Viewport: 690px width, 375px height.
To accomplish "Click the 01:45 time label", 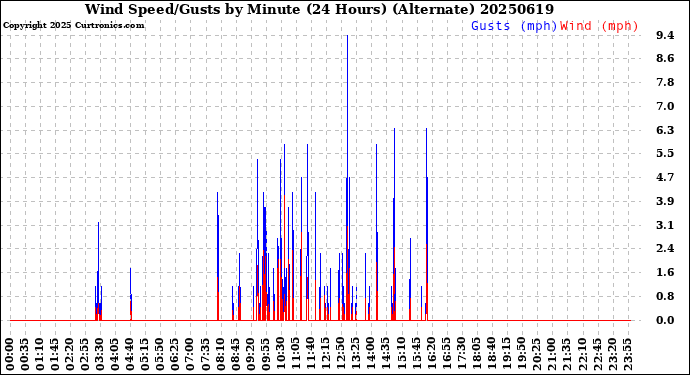I will pyautogui.click(x=55, y=355).
